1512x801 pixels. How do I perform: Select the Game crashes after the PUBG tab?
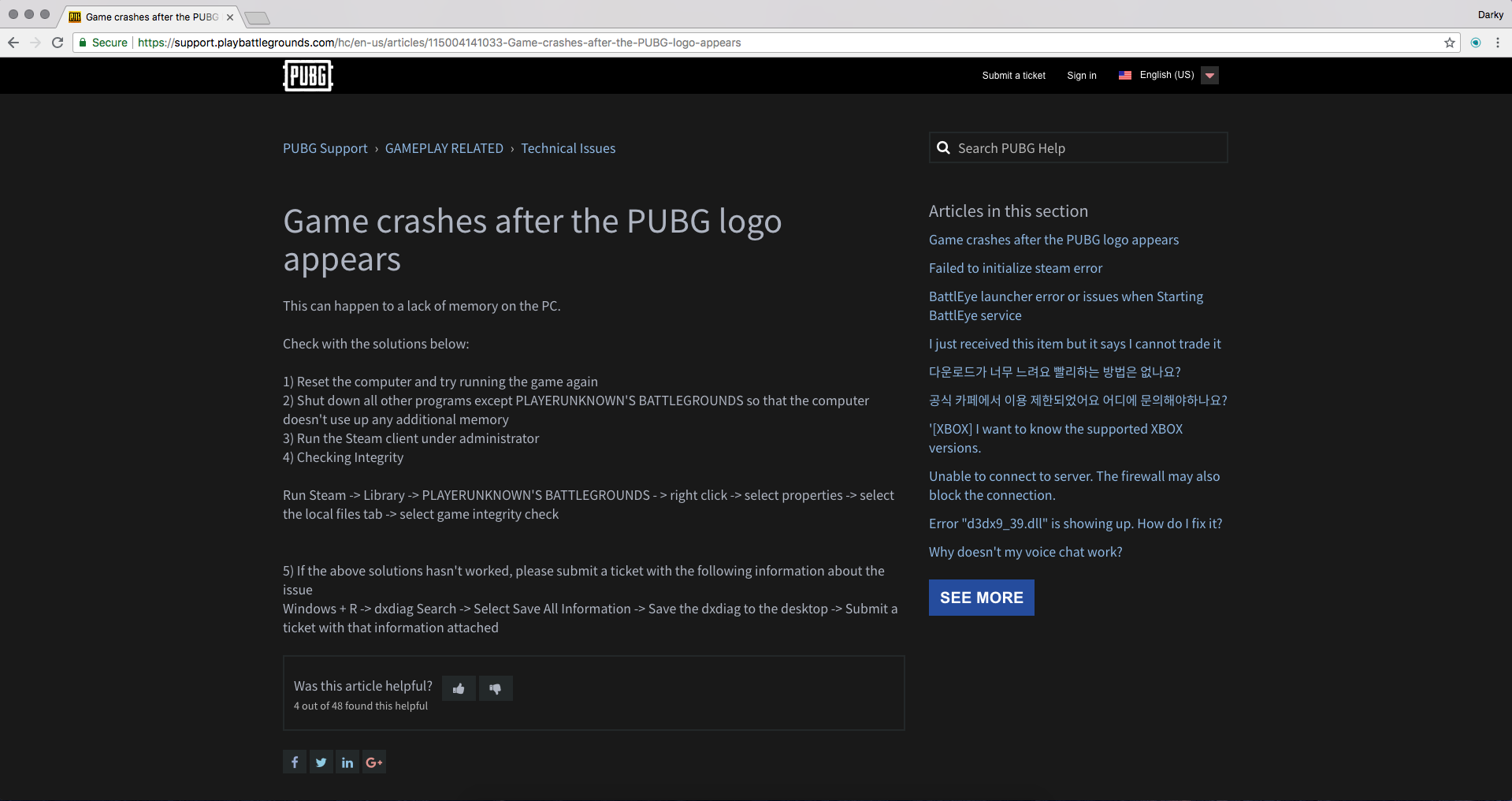point(150,17)
